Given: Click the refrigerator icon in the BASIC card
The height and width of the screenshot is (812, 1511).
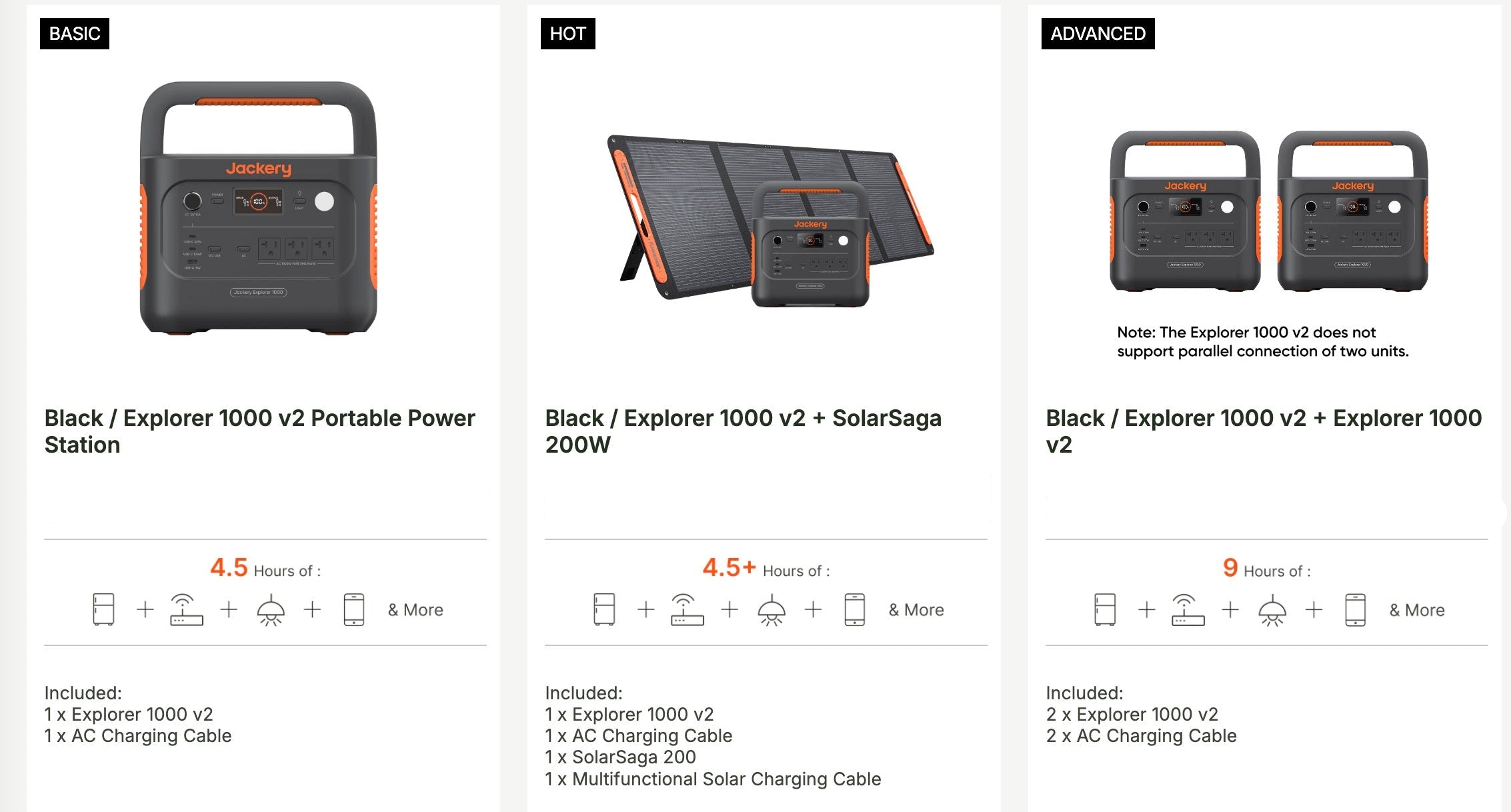Looking at the screenshot, I should point(103,609).
